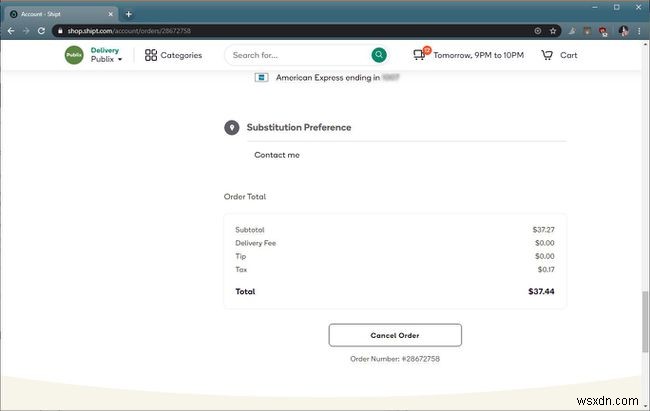
Task: Open the Categories grid icon
Action: (151, 55)
